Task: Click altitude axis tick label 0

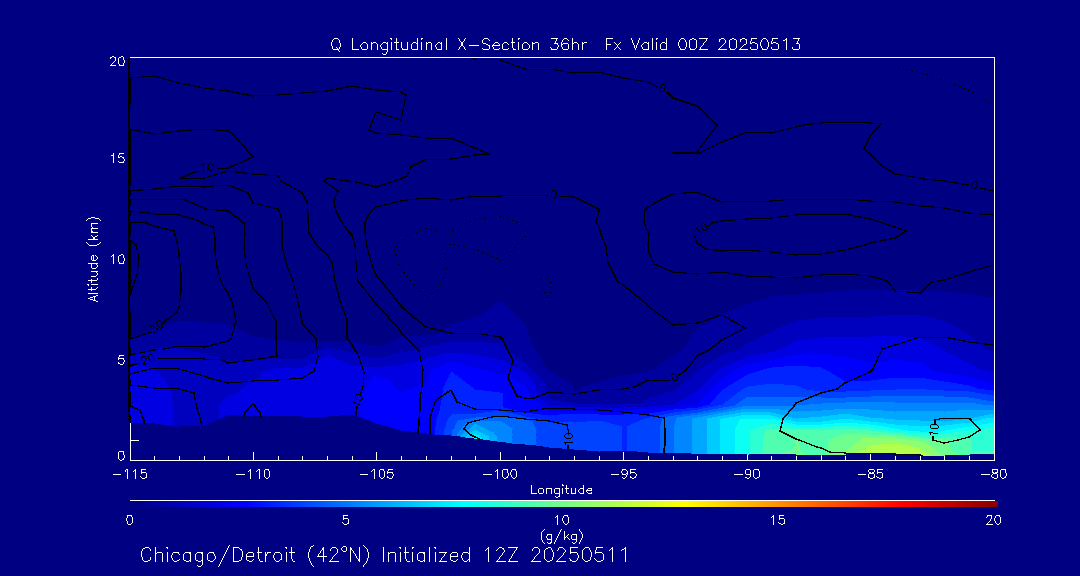Action: (x=120, y=455)
